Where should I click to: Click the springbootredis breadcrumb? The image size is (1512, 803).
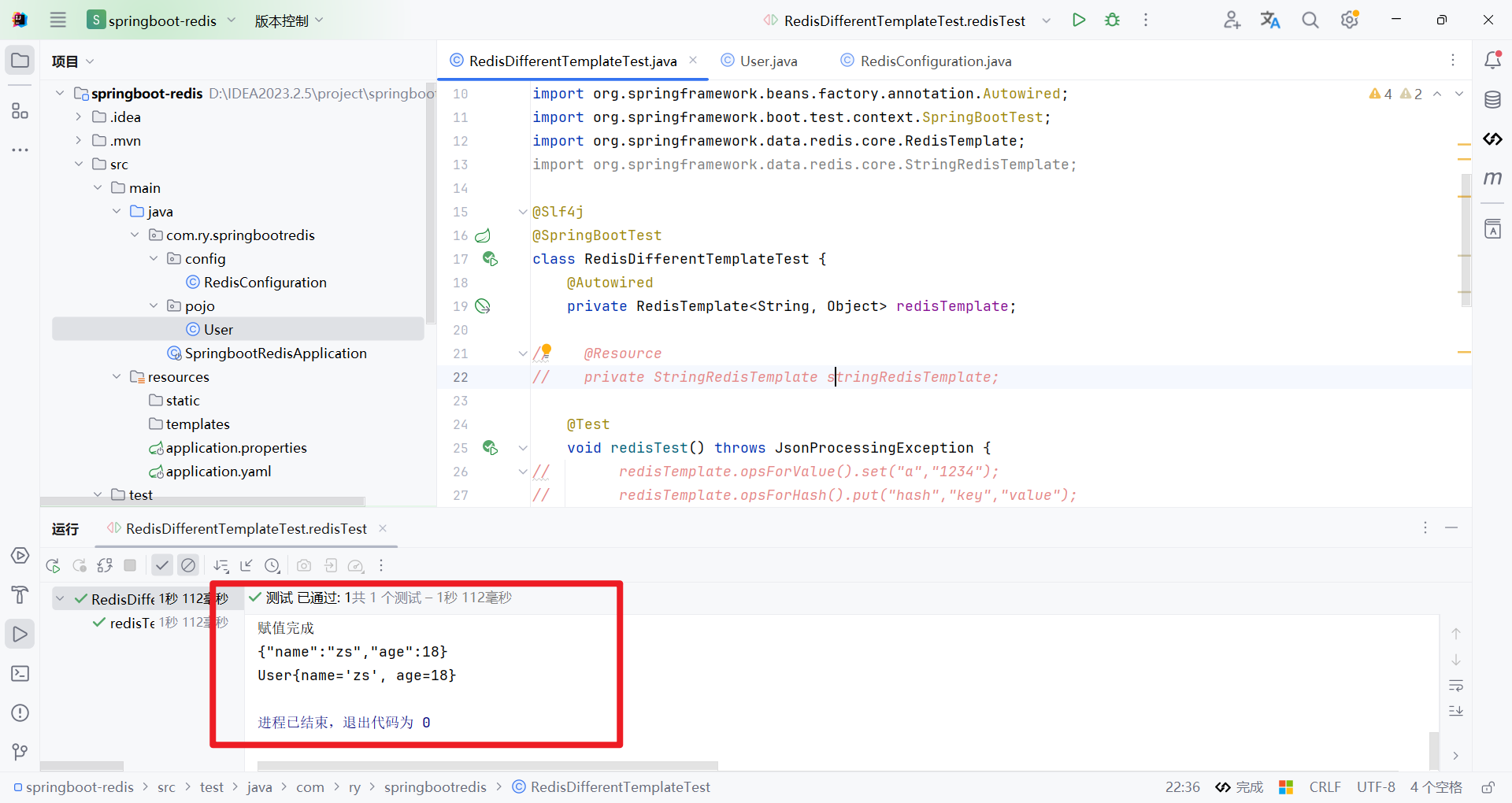435,787
